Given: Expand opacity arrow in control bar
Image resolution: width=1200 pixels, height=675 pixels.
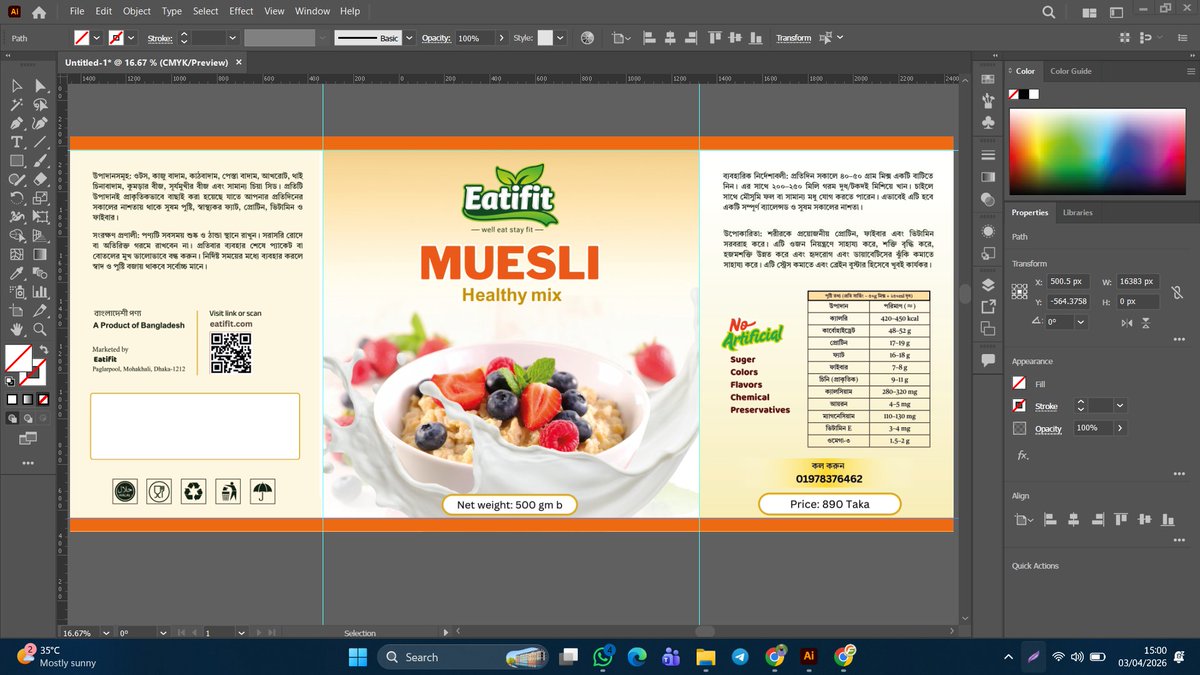Looking at the screenshot, I should (x=502, y=38).
